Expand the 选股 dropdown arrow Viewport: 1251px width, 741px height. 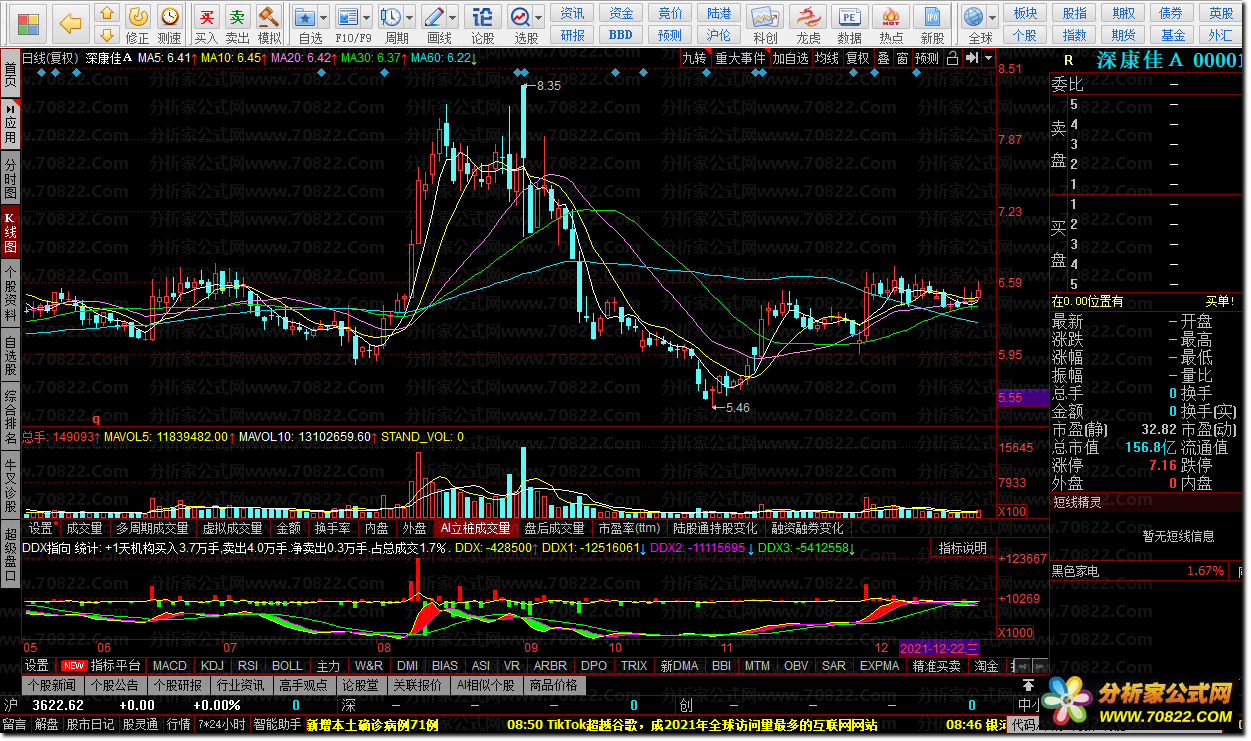[540, 17]
